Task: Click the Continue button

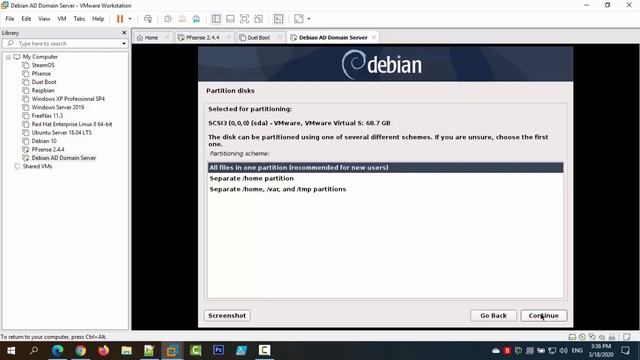Action: [543, 316]
